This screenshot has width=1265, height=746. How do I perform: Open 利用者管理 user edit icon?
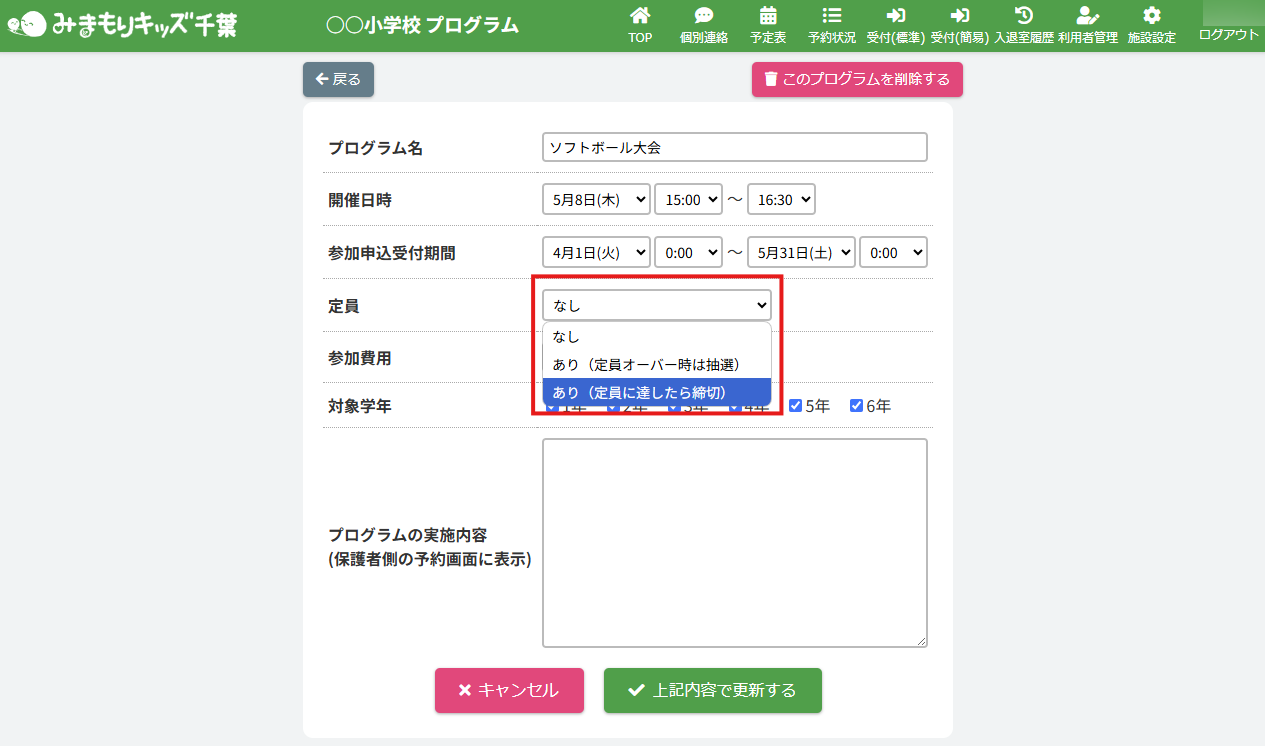coord(1087,16)
